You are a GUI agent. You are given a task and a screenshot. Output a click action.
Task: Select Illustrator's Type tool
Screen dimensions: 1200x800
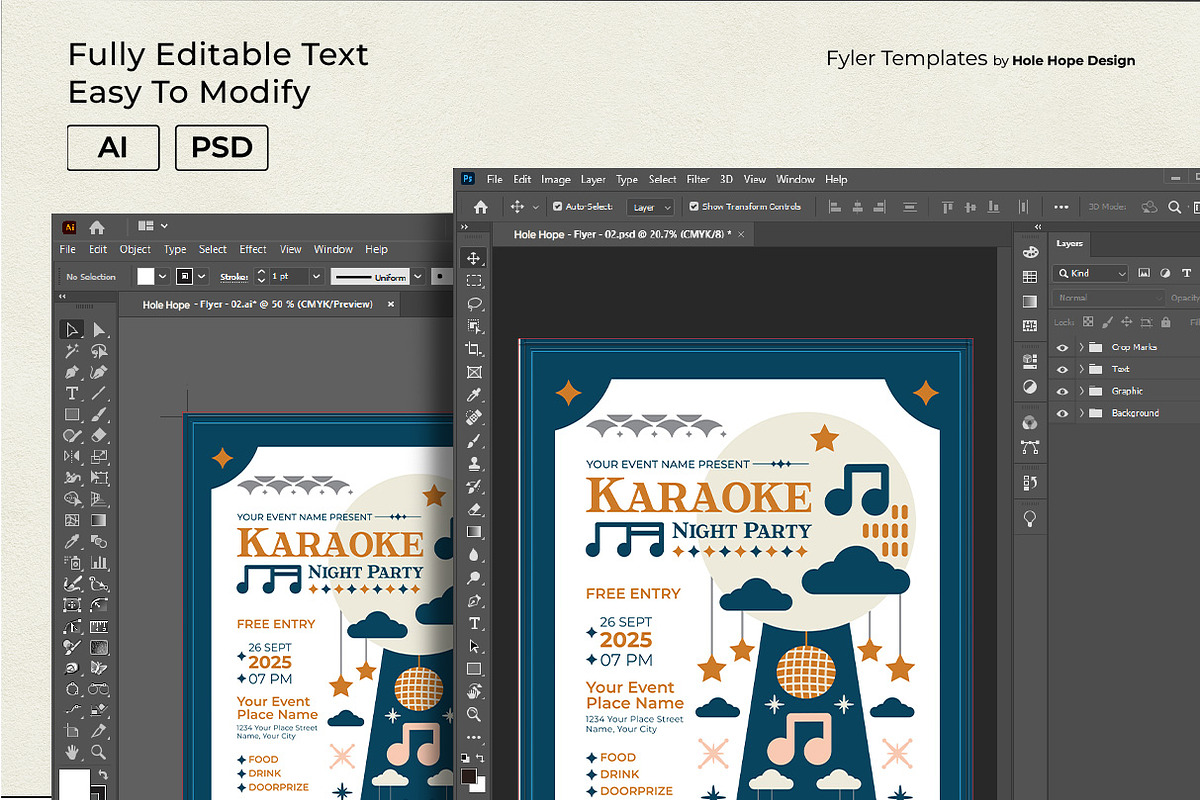[x=72, y=393]
